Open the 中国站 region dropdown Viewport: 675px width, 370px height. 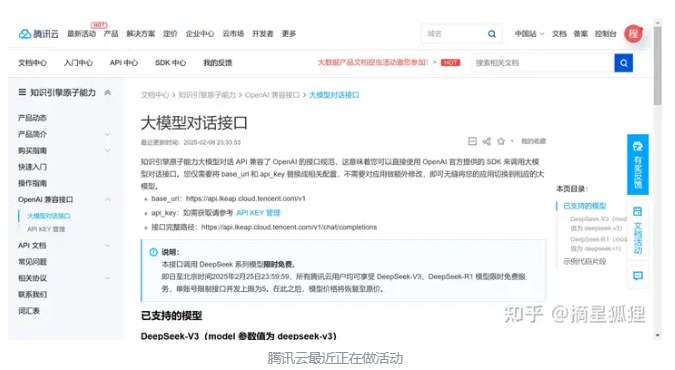click(x=529, y=34)
